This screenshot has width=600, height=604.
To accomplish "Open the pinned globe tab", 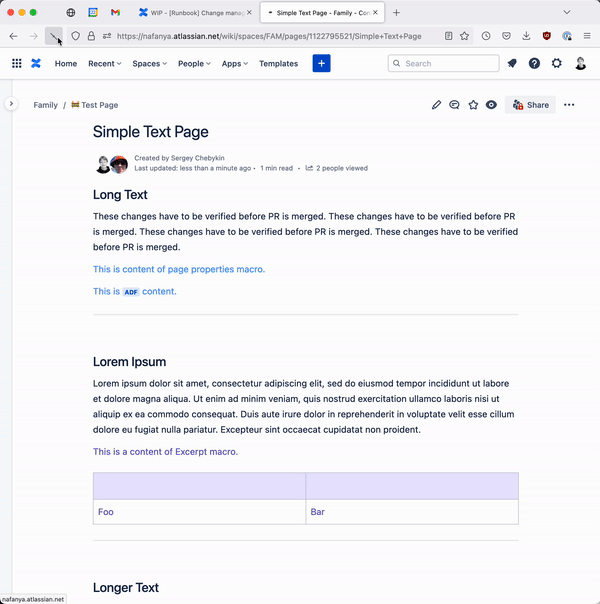I will [70, 13].
